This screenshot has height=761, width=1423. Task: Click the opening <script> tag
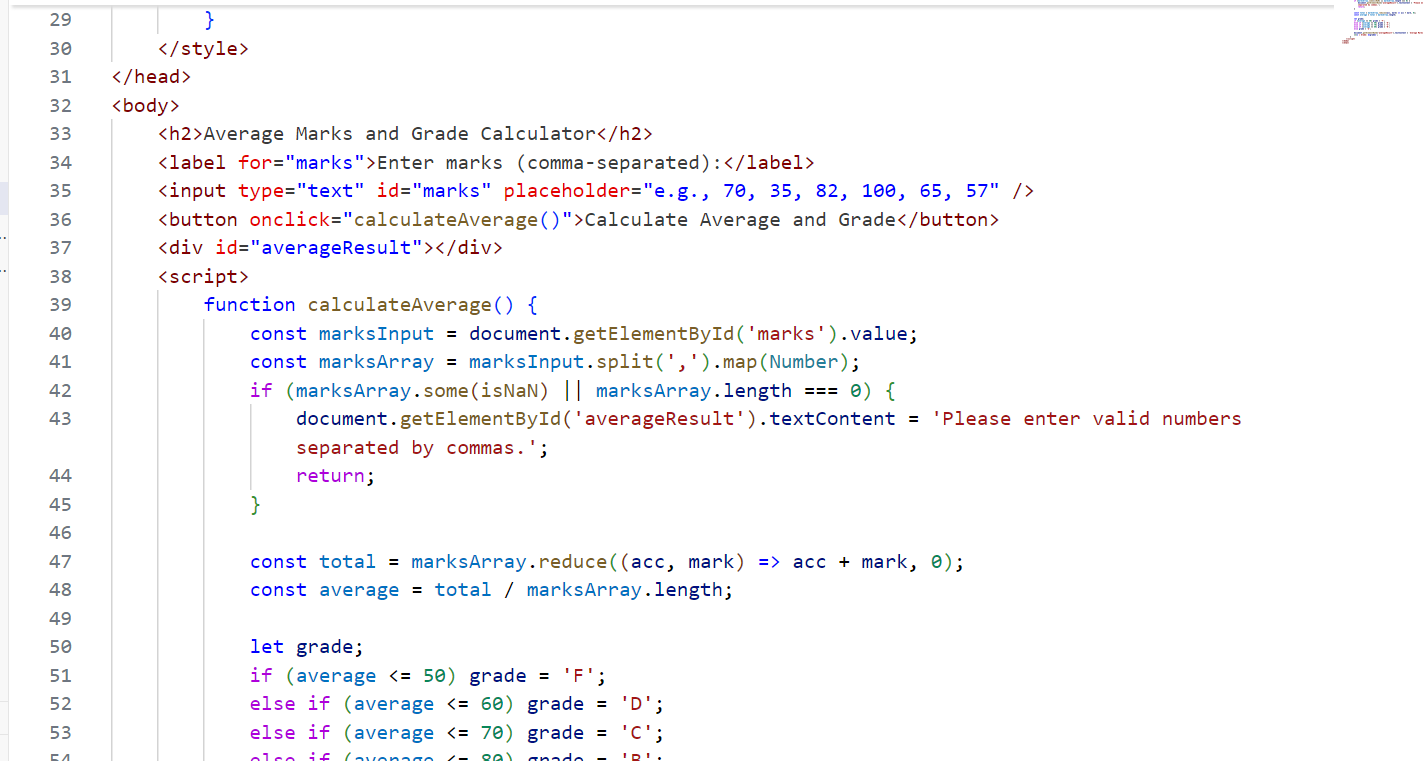pos(203,276)
